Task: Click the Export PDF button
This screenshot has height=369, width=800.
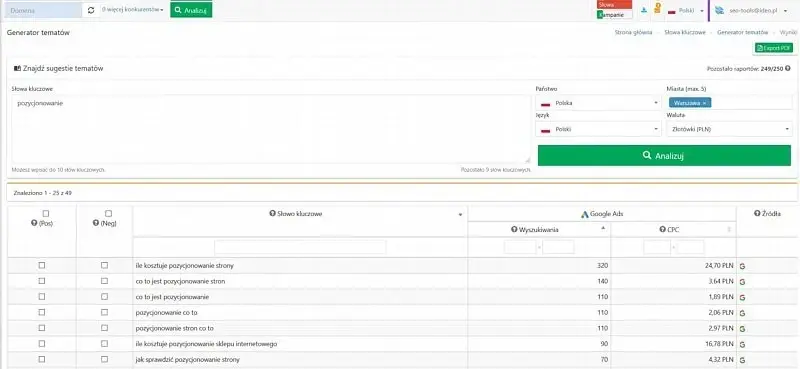Action: [x=773, y=48]
